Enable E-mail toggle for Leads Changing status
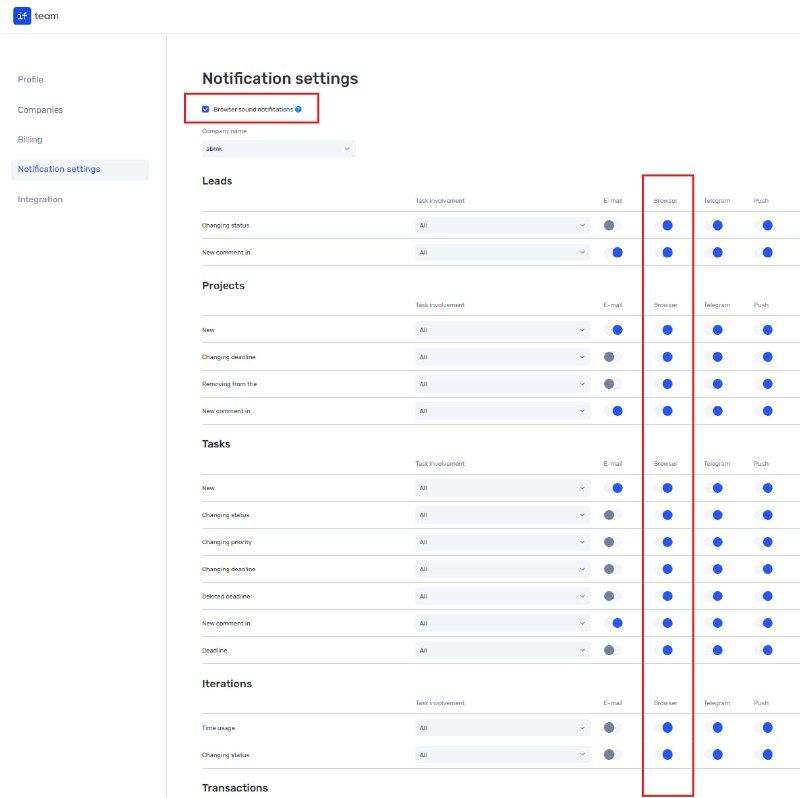 [x=613, y=226]
